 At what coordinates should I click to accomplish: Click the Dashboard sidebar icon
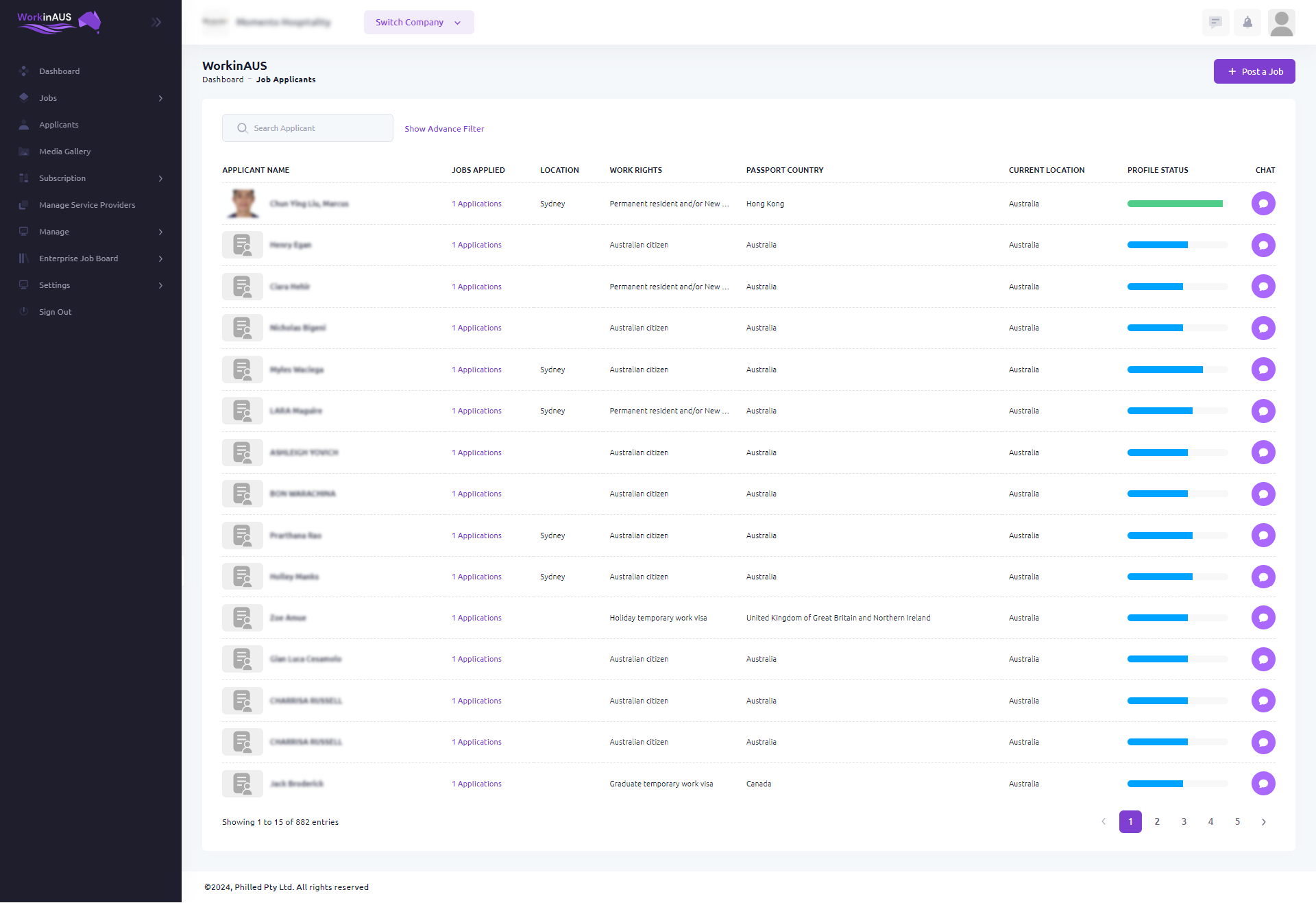(24, 70)
